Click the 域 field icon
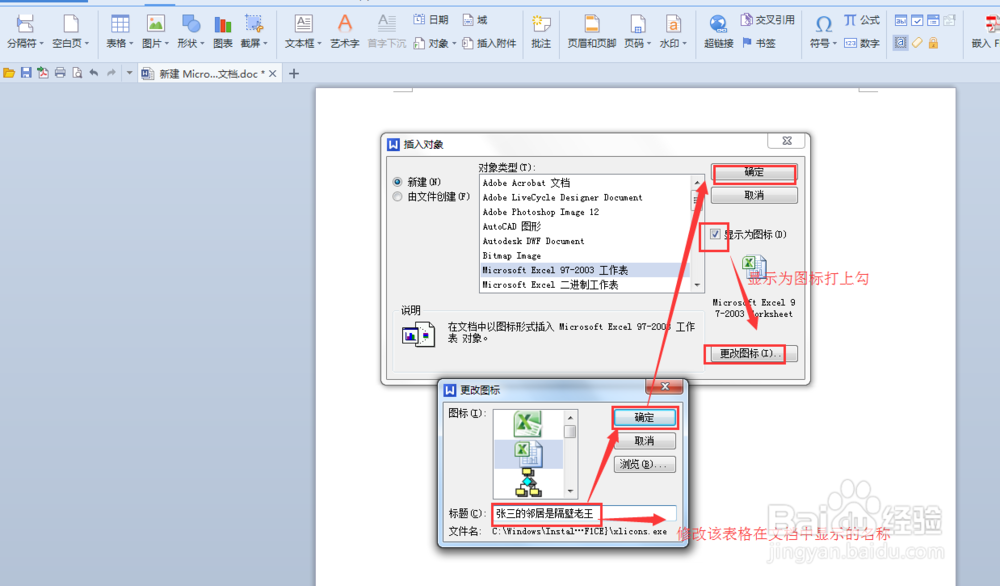Viewport: 1000px width, 586px height. tap(474, 20)
